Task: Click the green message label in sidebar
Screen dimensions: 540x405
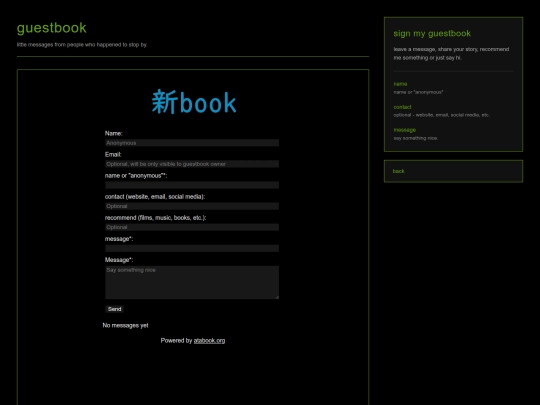Action: click(405, 130)
